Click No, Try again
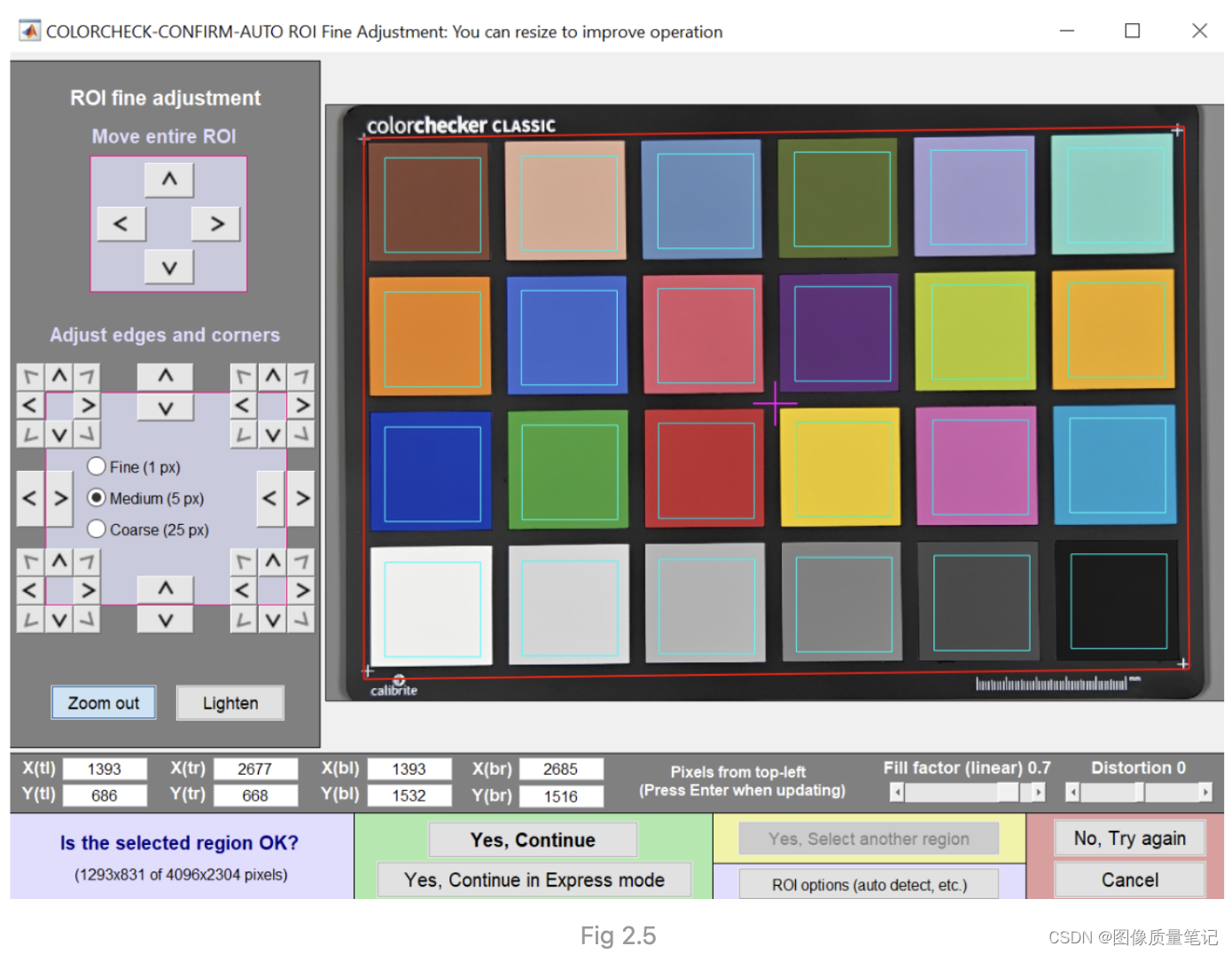The height and width of the screenshot is (954, 1232). coord(1129,838)
